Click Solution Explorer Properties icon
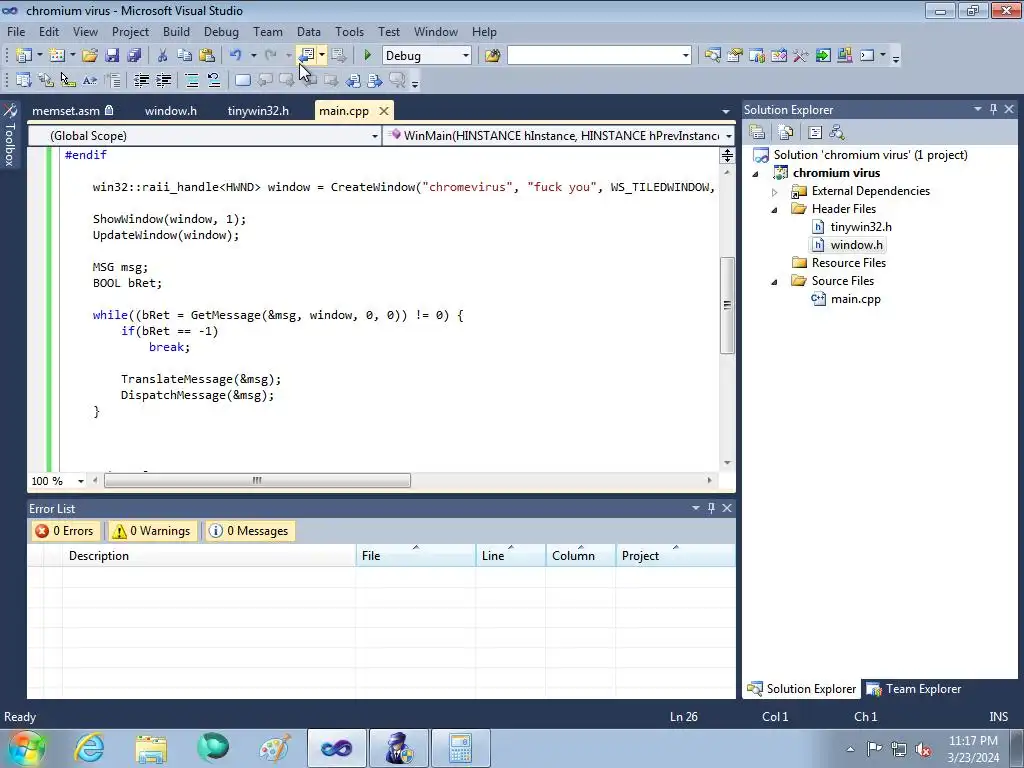This screenshot has height=768, width=1024. click(757, 133)
